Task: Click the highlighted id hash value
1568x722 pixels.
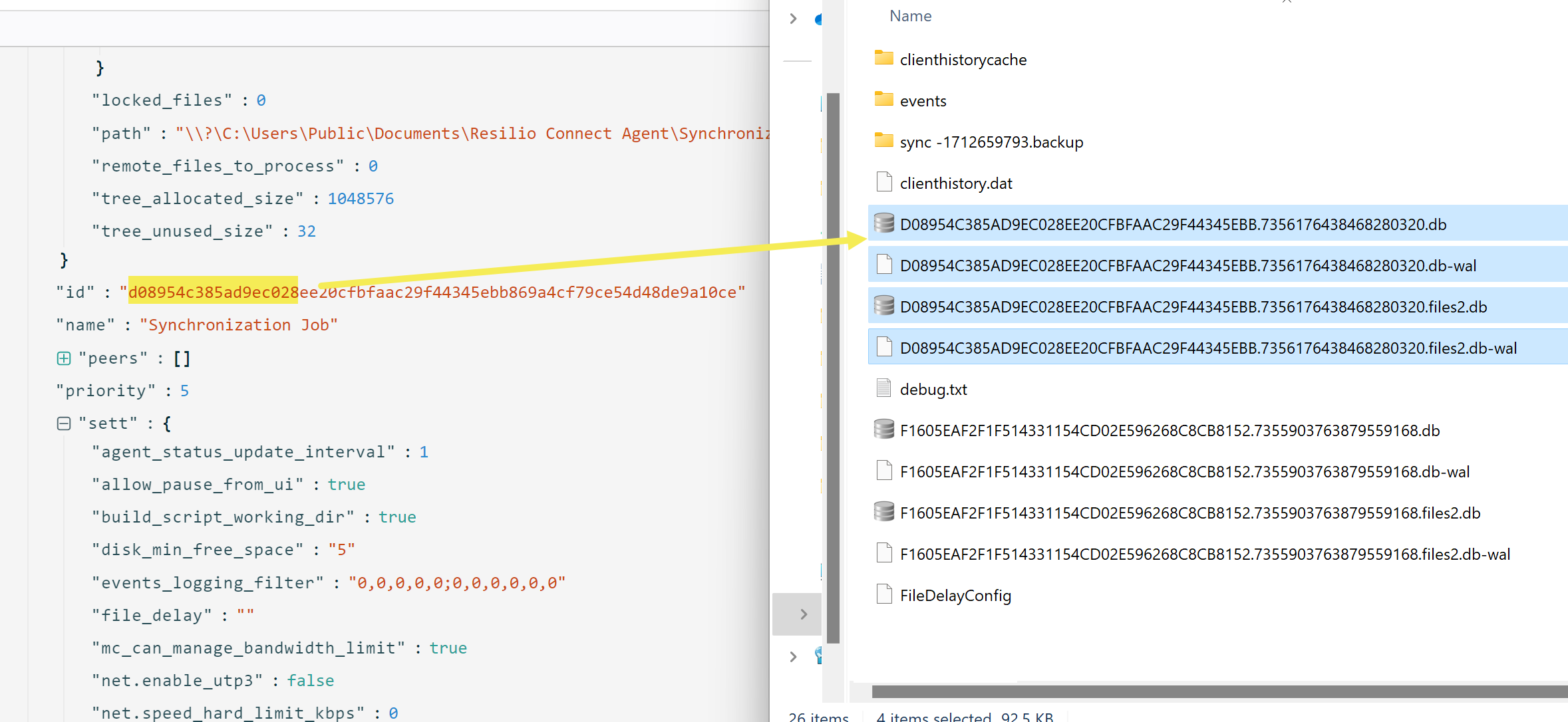Action: tap(213, 293)
